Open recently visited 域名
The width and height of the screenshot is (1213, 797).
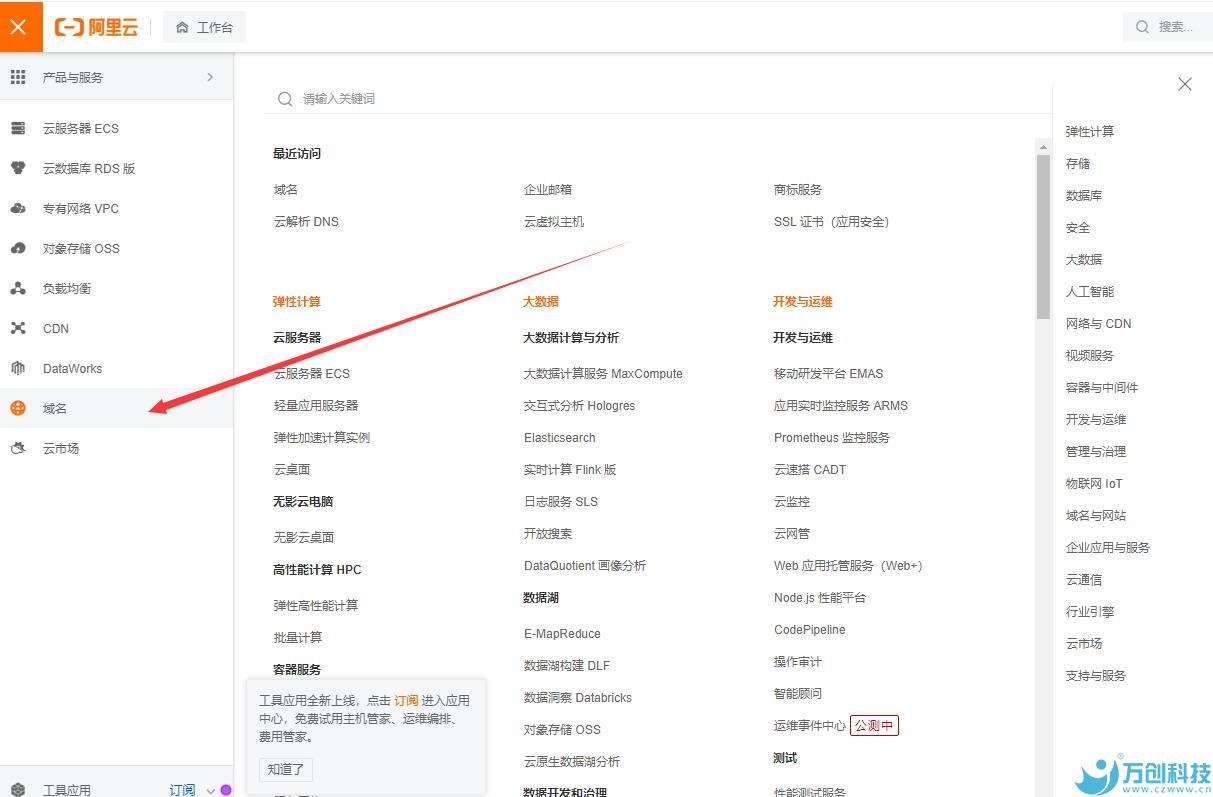tap(286, 189)
